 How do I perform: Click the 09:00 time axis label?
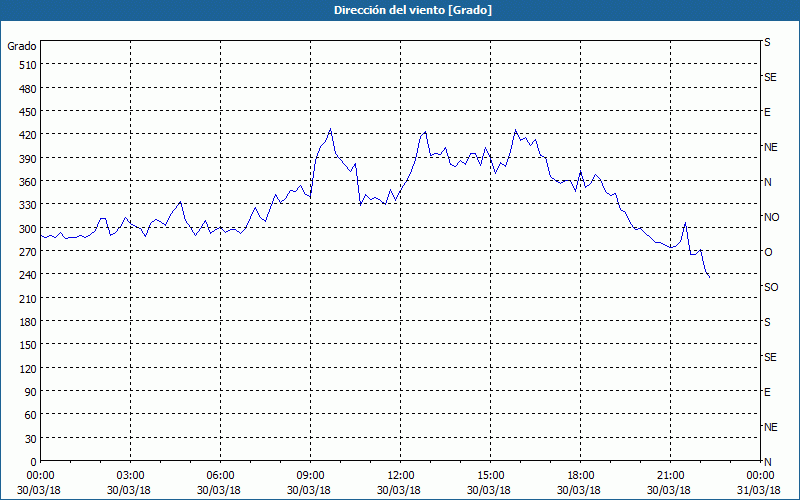coord(309,476)
